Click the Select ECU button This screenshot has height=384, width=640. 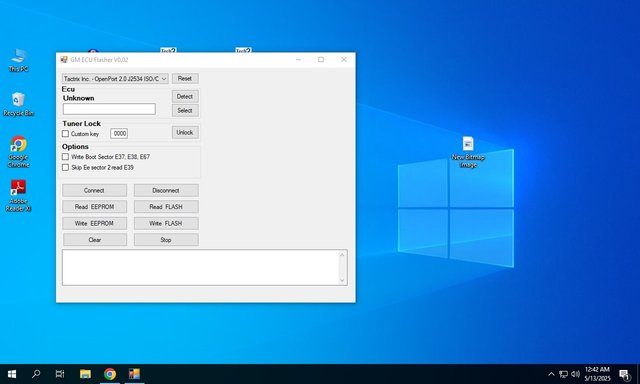pos(185,111)
